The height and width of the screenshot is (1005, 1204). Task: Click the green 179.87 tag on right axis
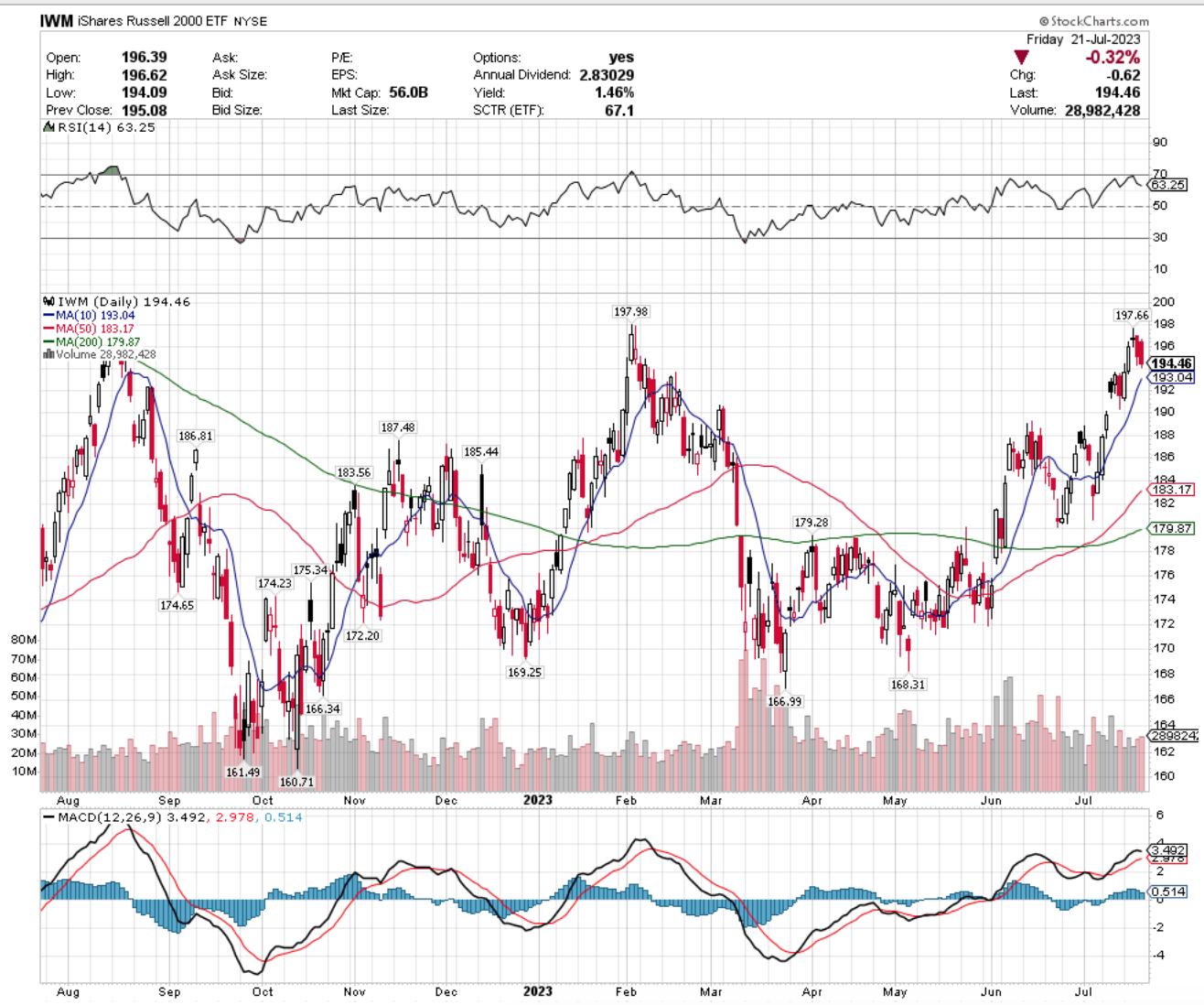1171,528
